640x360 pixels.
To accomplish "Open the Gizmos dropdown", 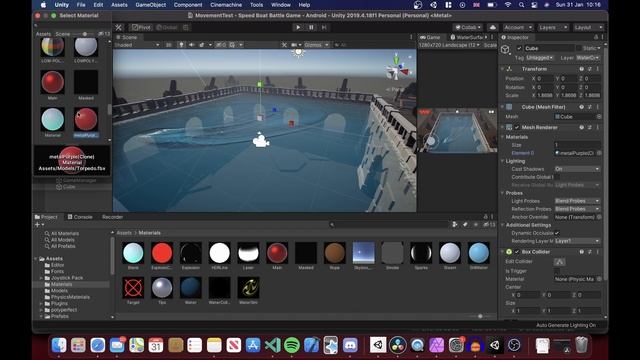I will (316, 45).
